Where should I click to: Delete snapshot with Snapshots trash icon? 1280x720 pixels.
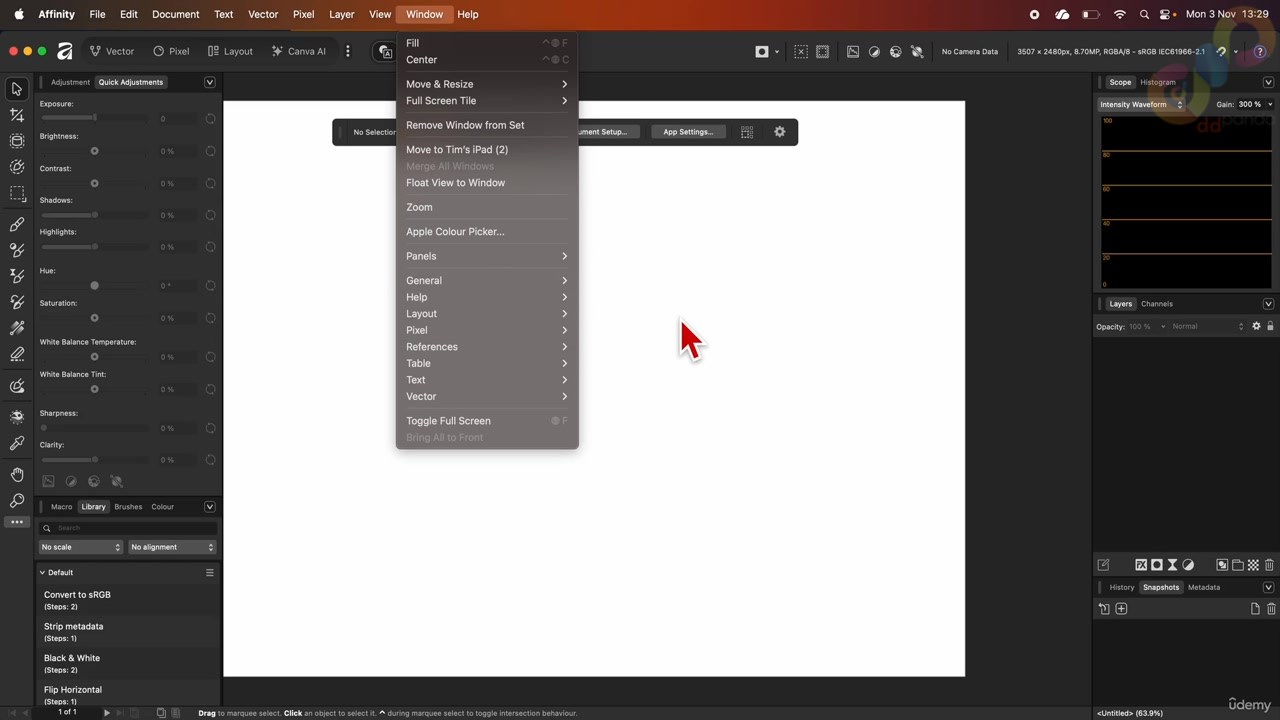point(1271,608)
